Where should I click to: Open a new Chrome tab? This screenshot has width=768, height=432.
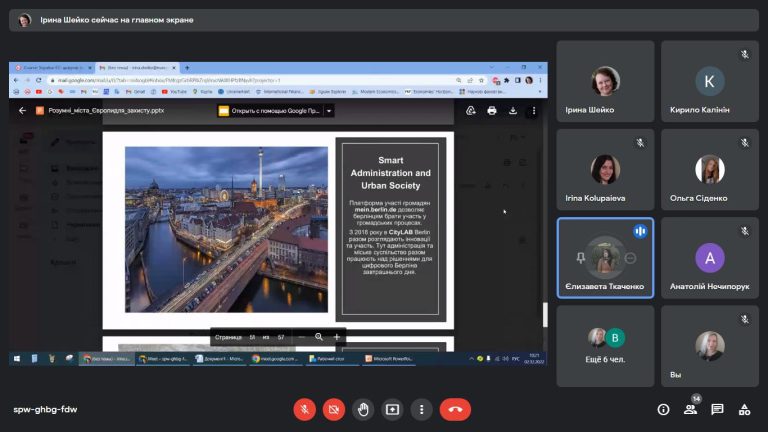187,68
